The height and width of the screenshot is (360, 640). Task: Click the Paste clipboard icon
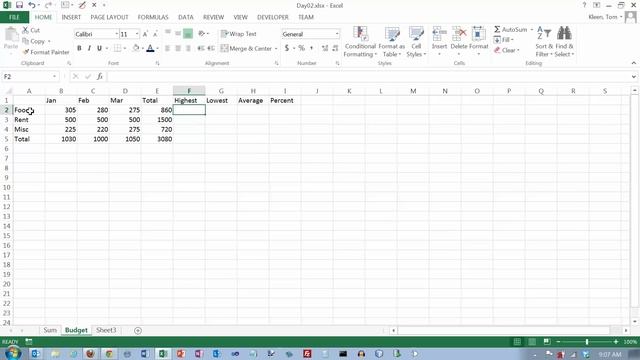[x=11, y=35]
